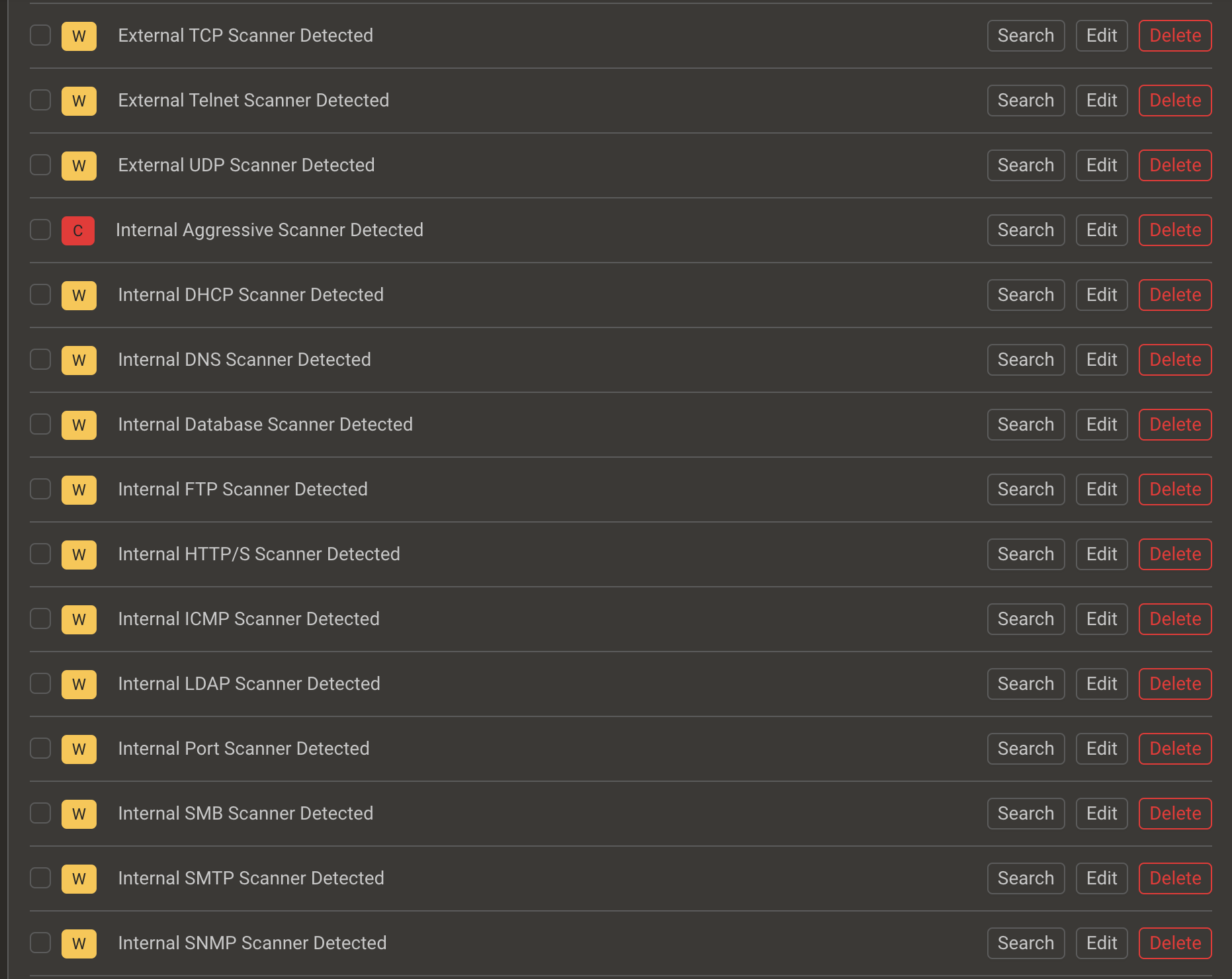Click the 'Internal ICMP Scanner Detected' title
This screenshot has height=979, width=1232.
coord(249,619)
